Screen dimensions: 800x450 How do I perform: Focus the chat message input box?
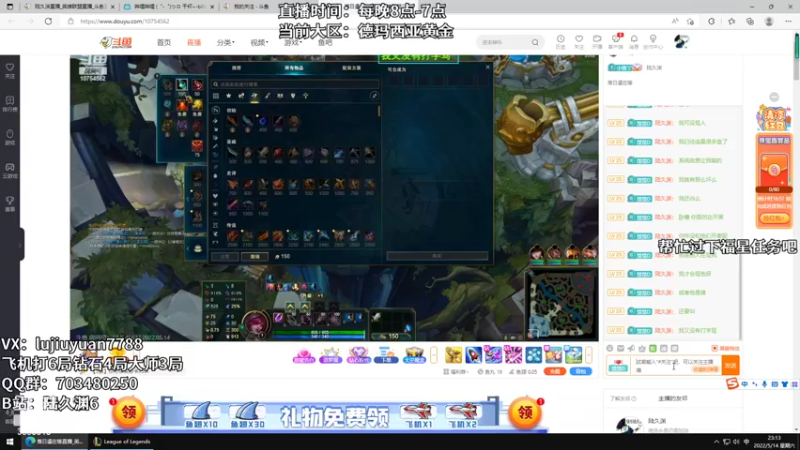click(x=677, y=365)
